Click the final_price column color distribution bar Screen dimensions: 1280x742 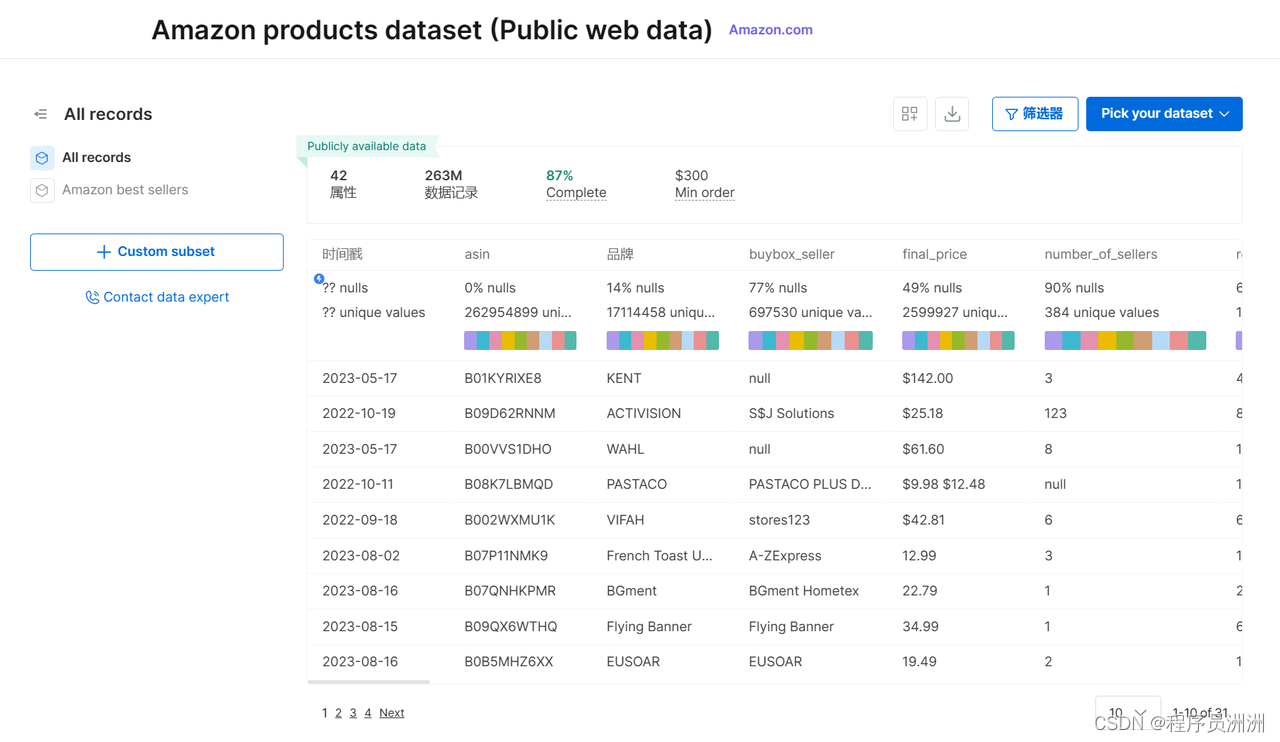[x=958, y=341]
